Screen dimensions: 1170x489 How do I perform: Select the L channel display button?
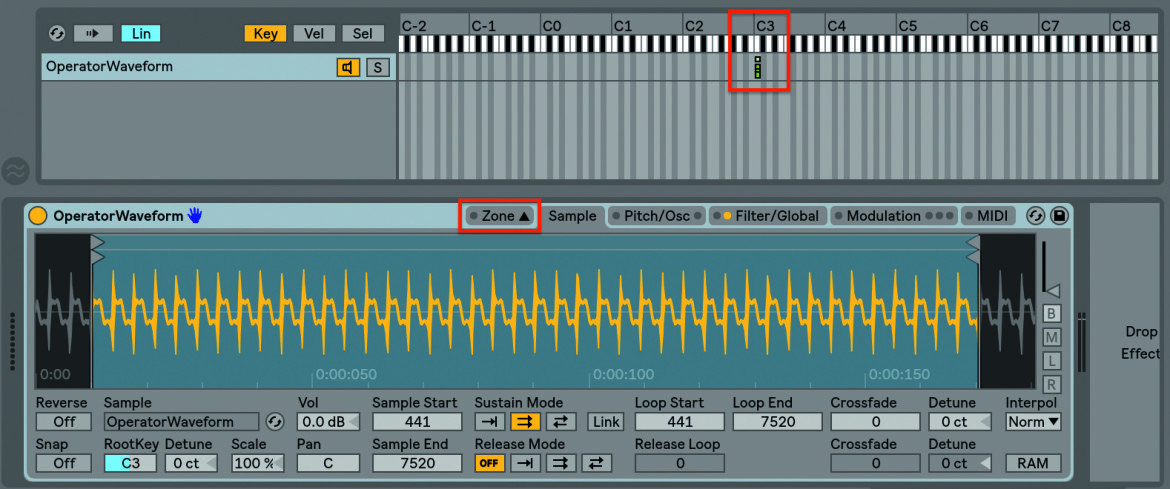(1052, 361)
